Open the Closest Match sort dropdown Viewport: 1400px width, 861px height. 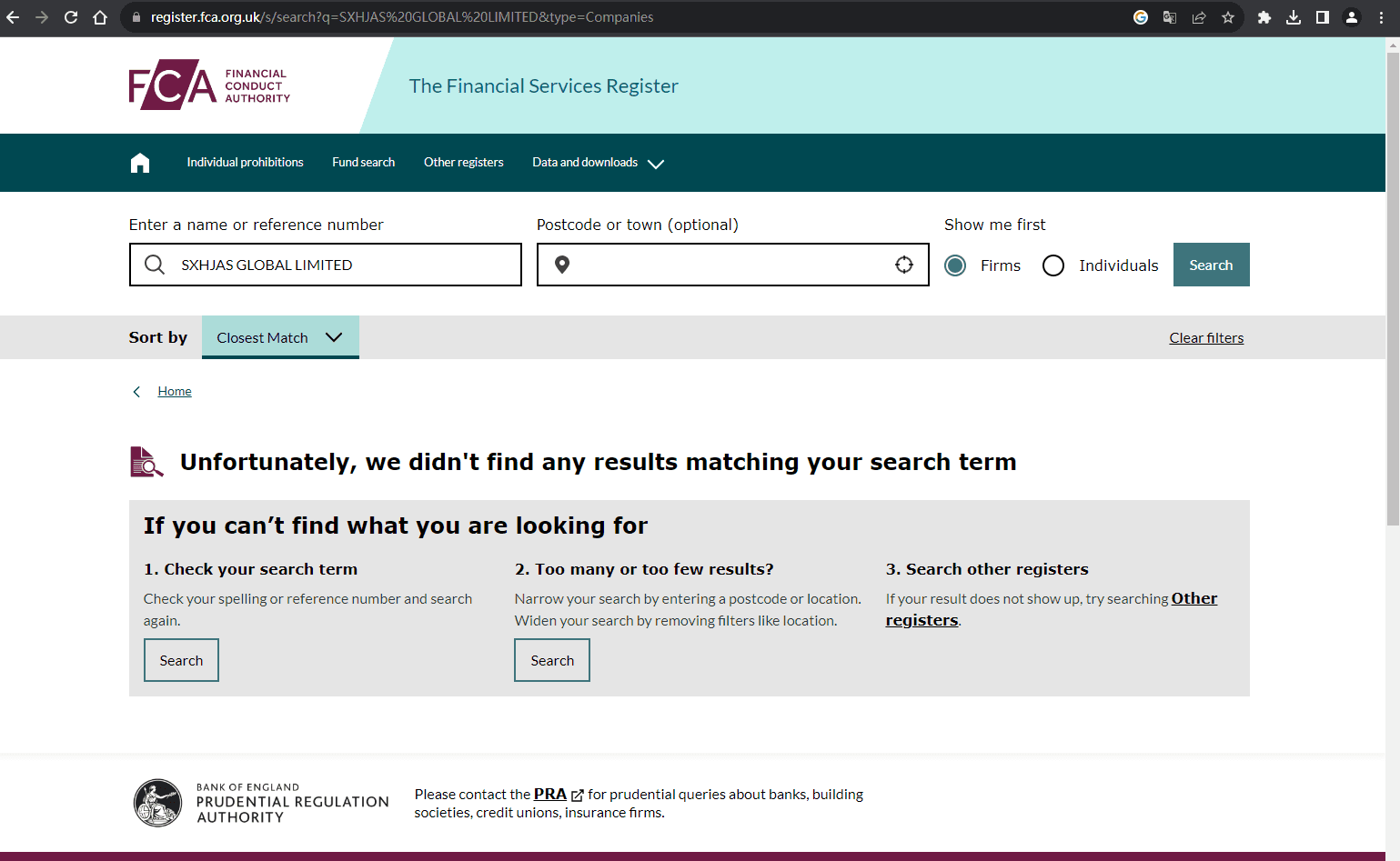(x=280, y=337)
